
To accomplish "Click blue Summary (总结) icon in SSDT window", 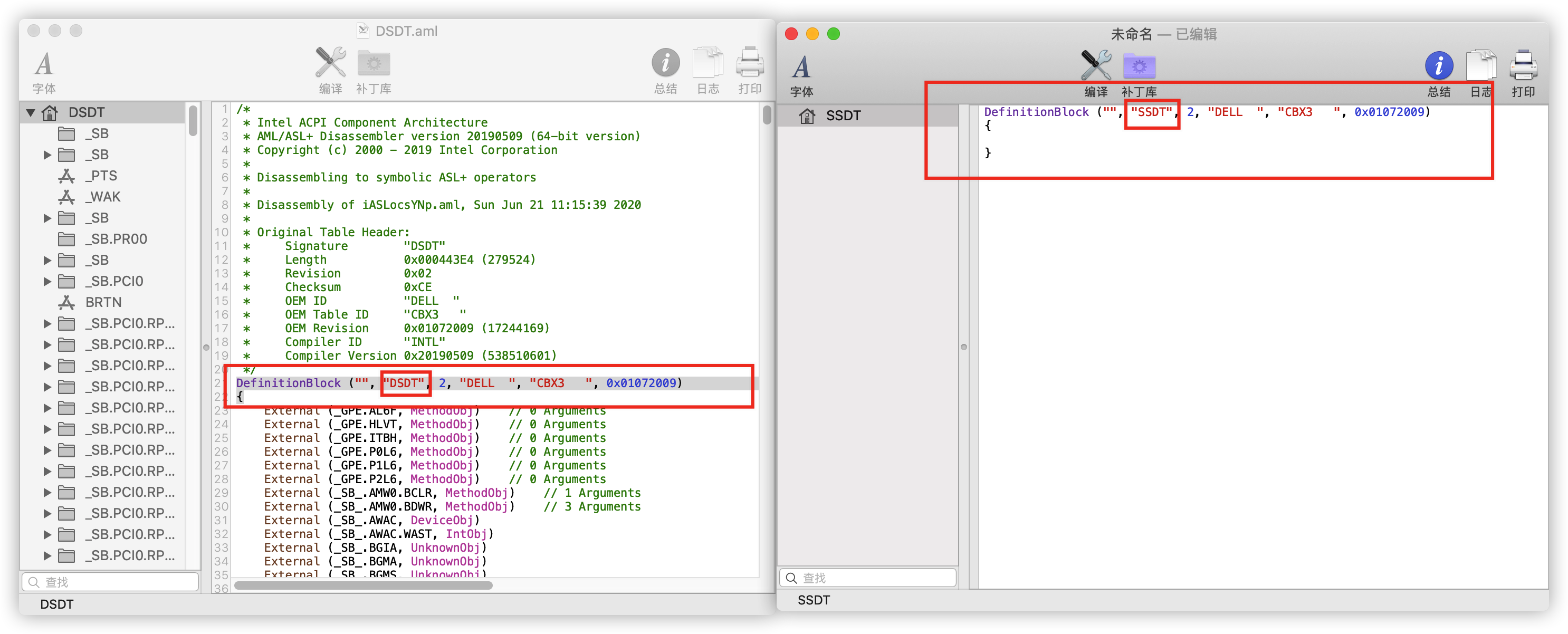I will tap(1439, 66).
